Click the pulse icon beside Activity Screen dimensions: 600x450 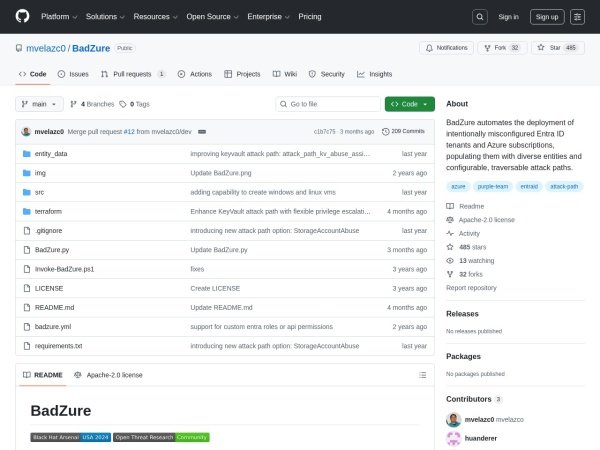tap(450, 233)
